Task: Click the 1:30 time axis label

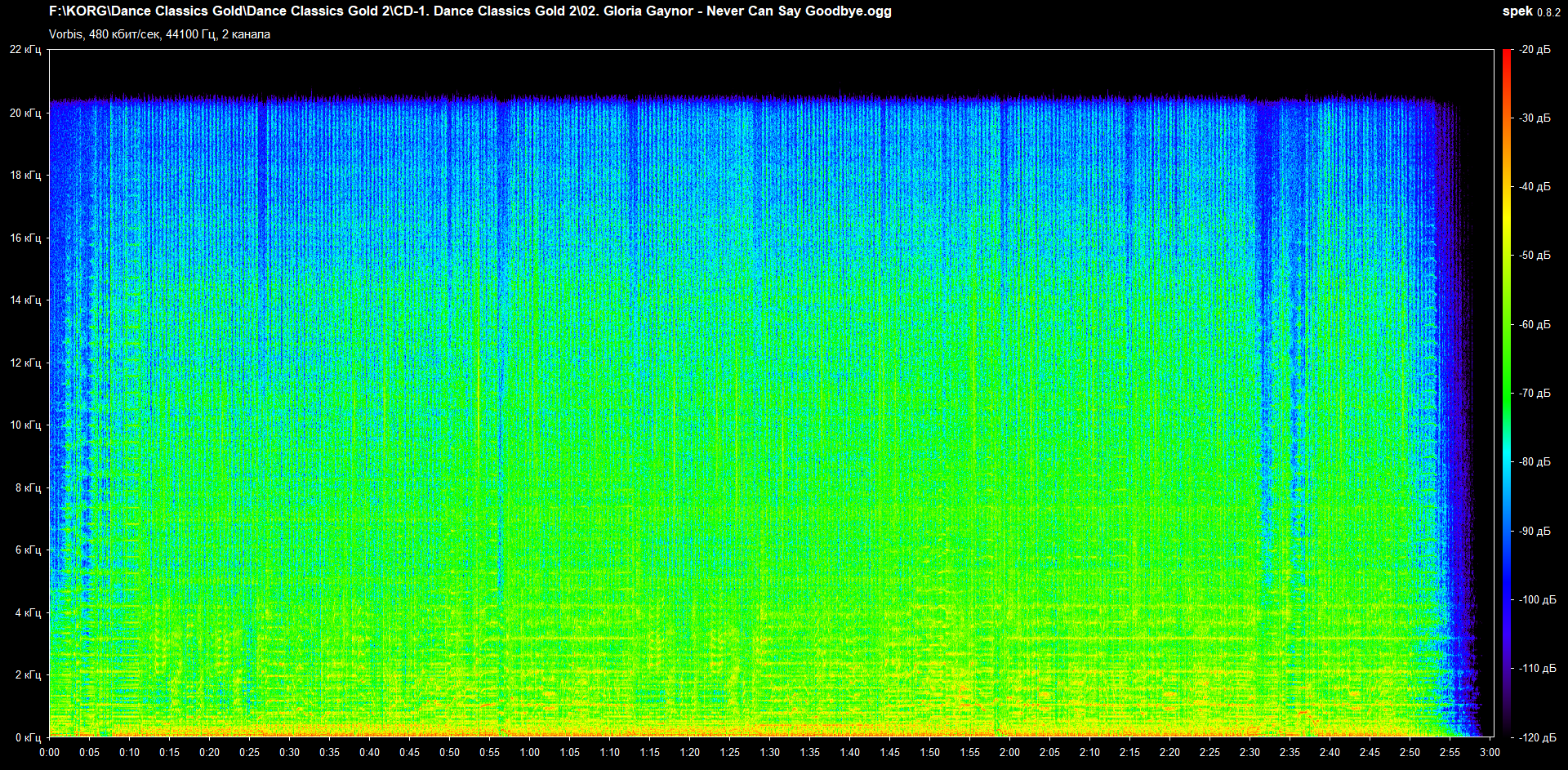Action: click(x=769, y=752)
